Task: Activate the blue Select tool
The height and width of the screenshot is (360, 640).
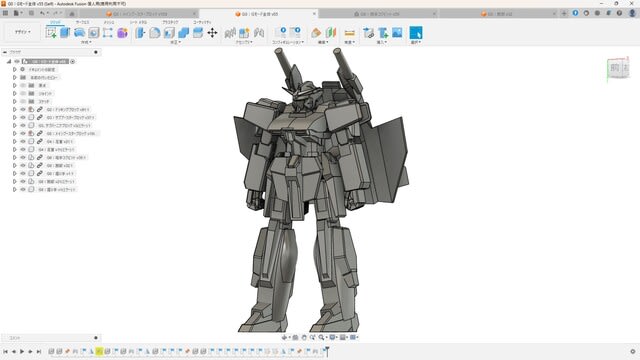Action: pyautogui.click(x=416, y=33)
